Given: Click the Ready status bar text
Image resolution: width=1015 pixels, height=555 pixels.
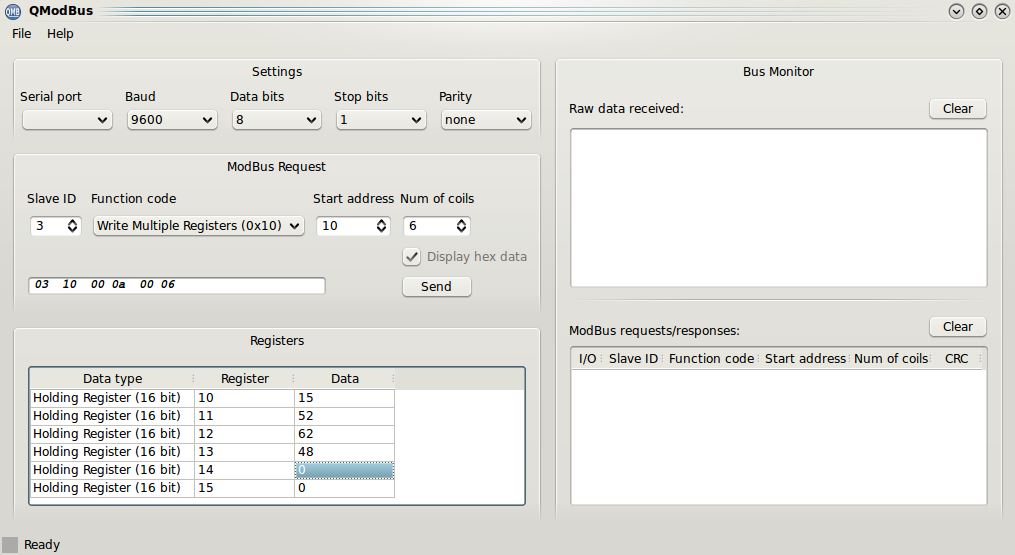Looking at the screenshot, I should 42,545.
